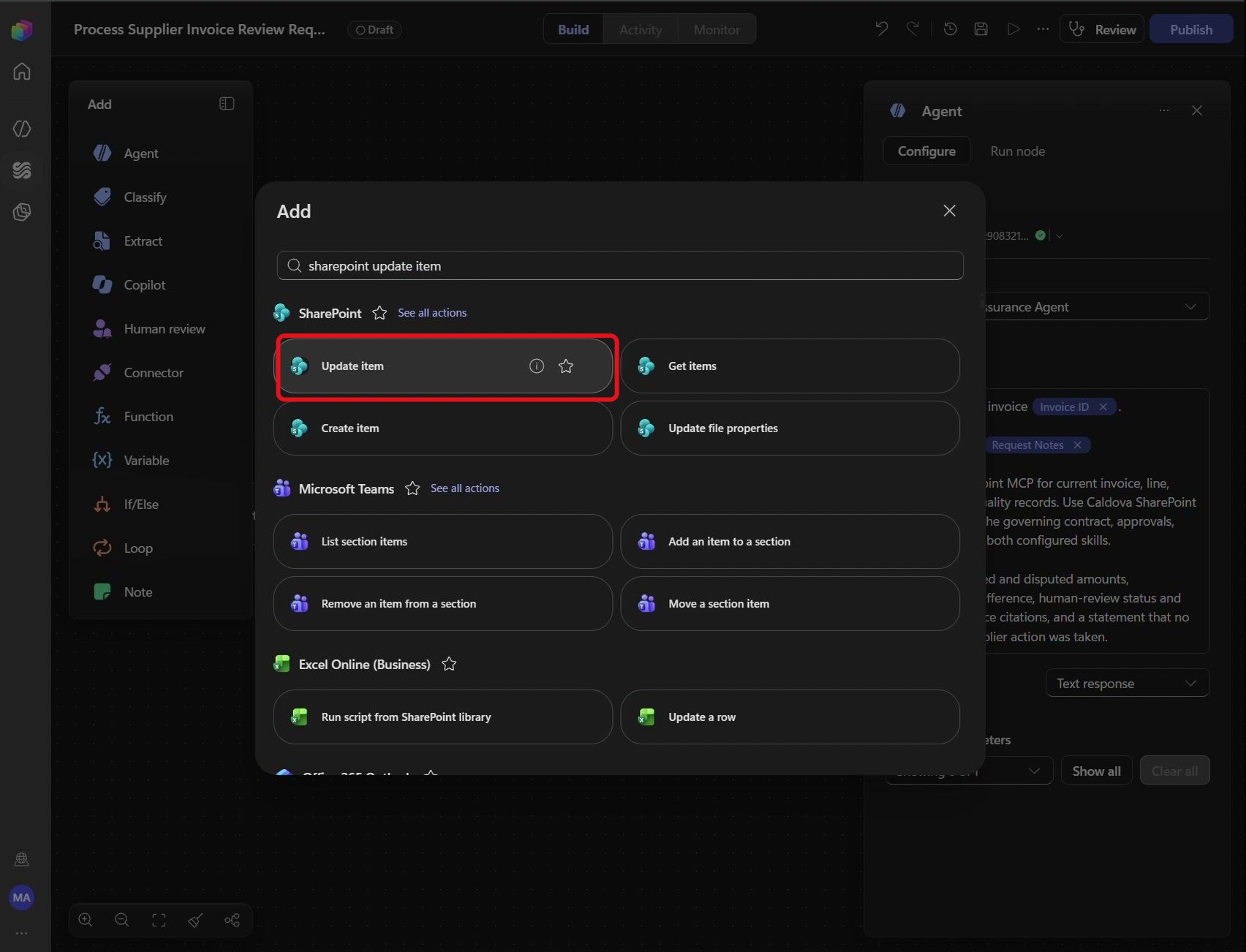Image resolution: width=1246 pixels, height=952 pixels.
Task: Open the top toolbar more options ellipsis
Action: pos(1043,29)
